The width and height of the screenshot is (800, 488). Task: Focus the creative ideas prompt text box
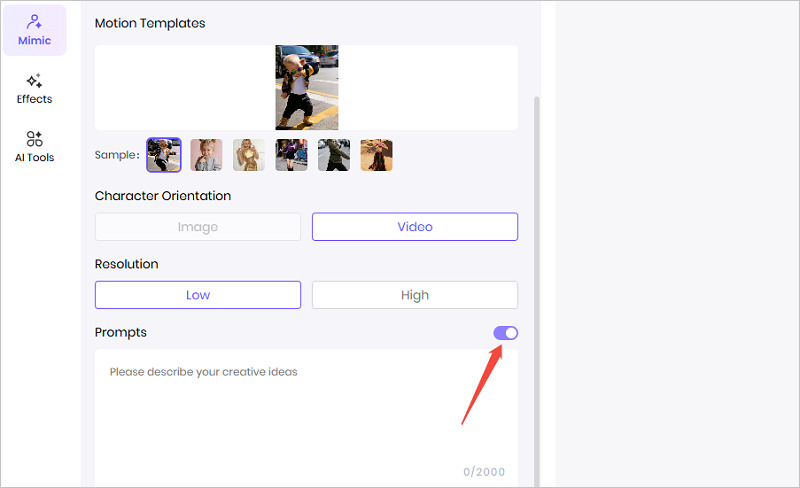click(x=306, y=410)
